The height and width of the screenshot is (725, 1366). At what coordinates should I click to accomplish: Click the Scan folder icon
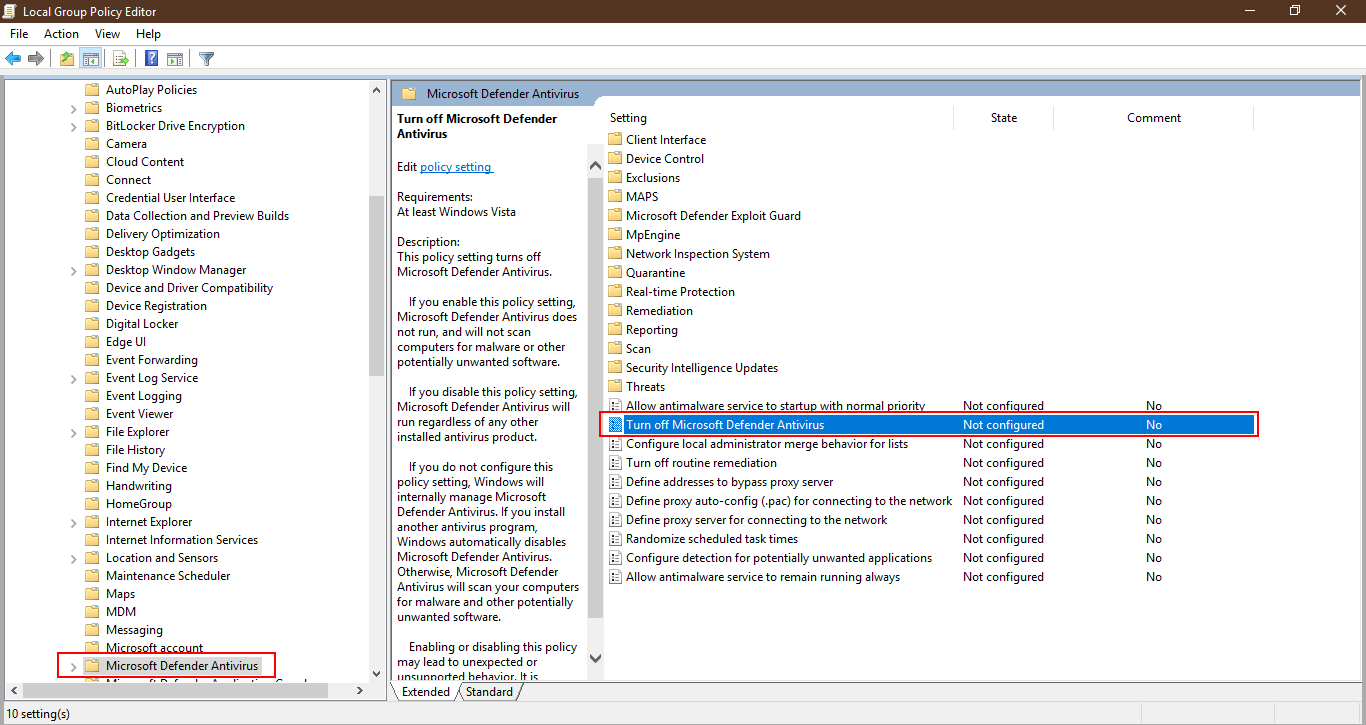coord(616,348)
